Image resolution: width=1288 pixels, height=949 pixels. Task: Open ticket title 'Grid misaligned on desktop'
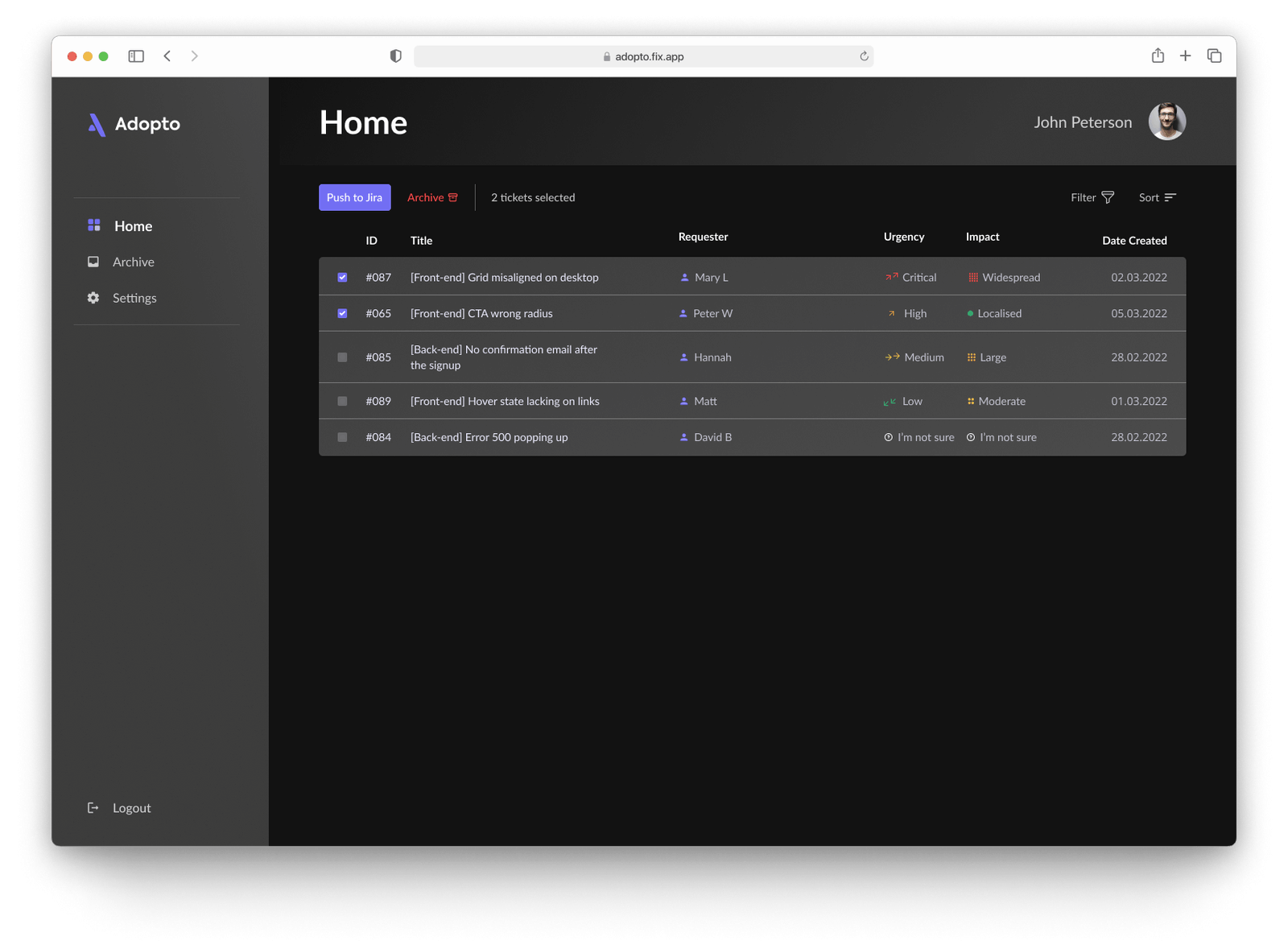click(505, 277)
